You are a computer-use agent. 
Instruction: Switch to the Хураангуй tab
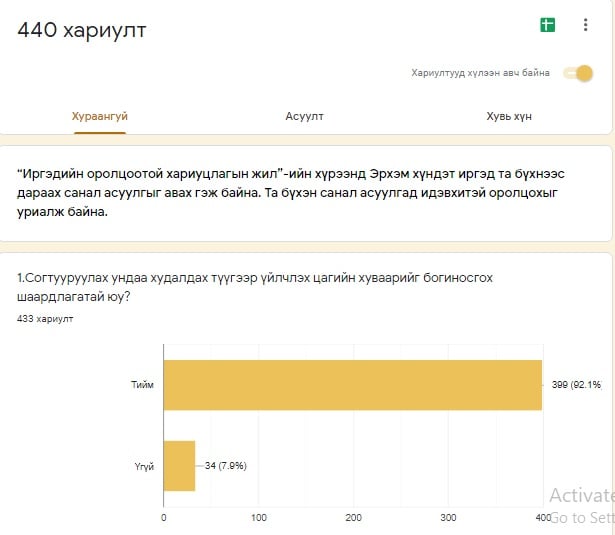click(x=99, y=116)
